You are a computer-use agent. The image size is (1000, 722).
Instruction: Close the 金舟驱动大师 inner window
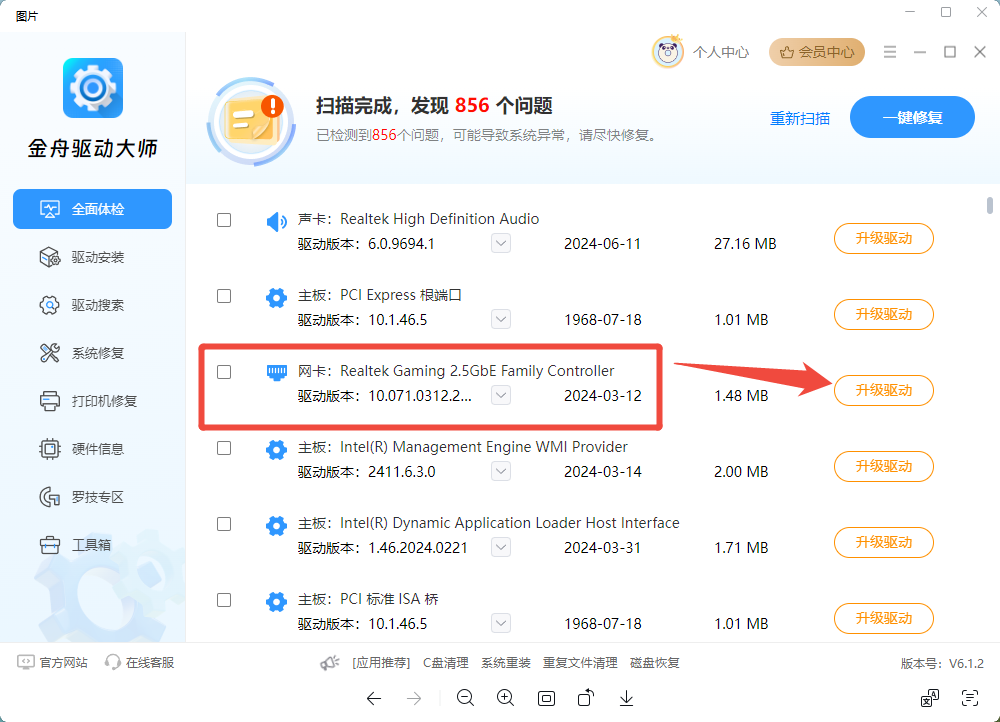[980, 52]
